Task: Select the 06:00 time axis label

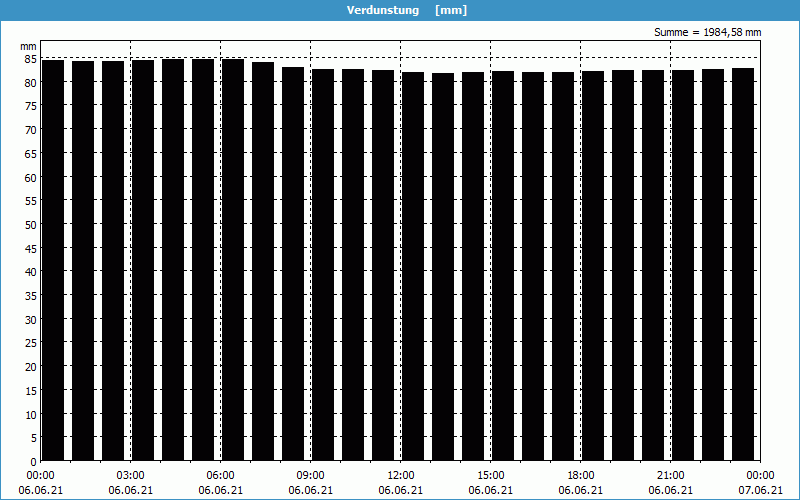Action: coord(220,476)
